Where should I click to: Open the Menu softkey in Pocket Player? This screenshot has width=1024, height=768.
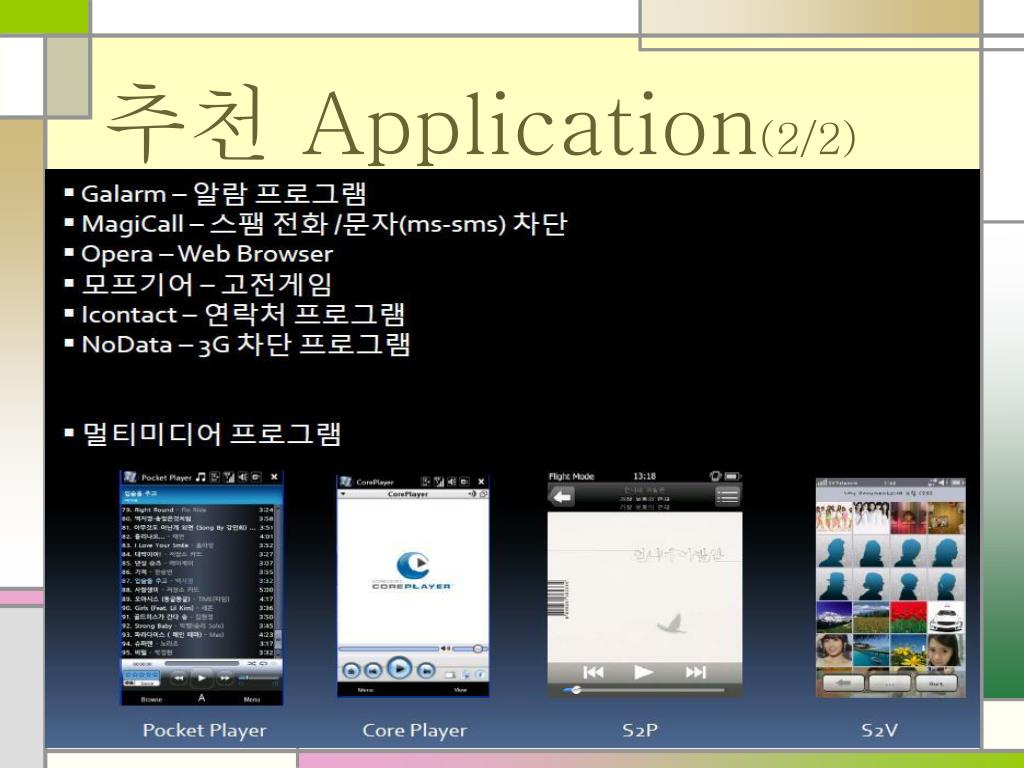click(252, 699)
